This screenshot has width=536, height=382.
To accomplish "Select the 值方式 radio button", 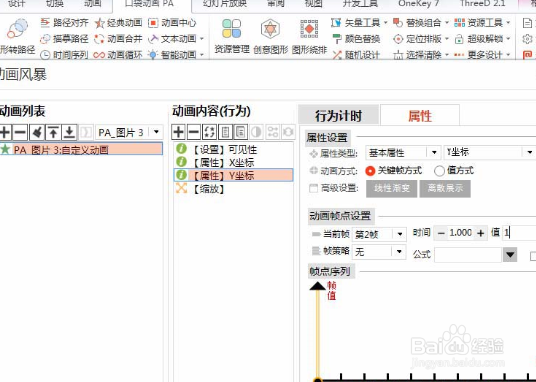I will coord(439,171).
